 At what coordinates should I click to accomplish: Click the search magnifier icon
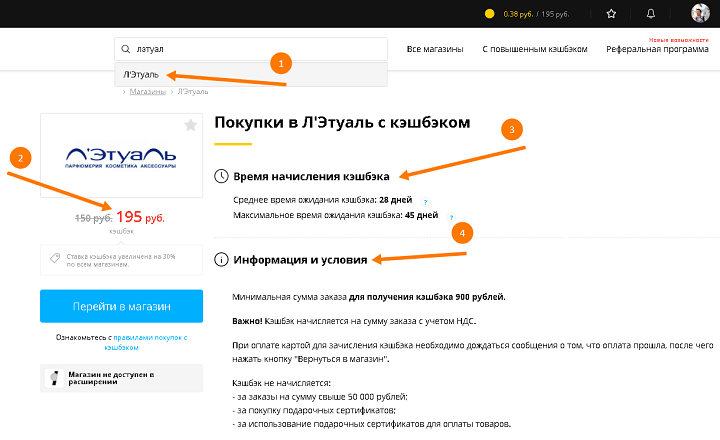click(126, 49)
